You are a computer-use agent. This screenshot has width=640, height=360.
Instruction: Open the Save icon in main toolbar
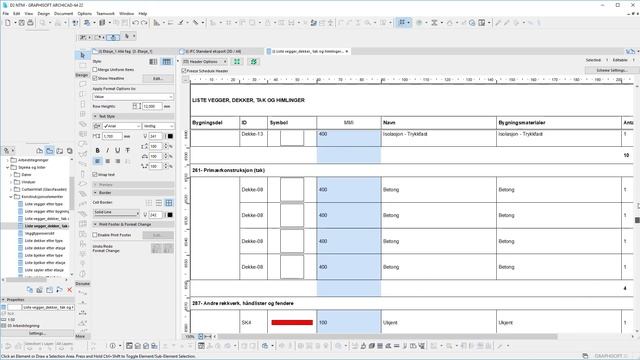(x=22, y=23)
